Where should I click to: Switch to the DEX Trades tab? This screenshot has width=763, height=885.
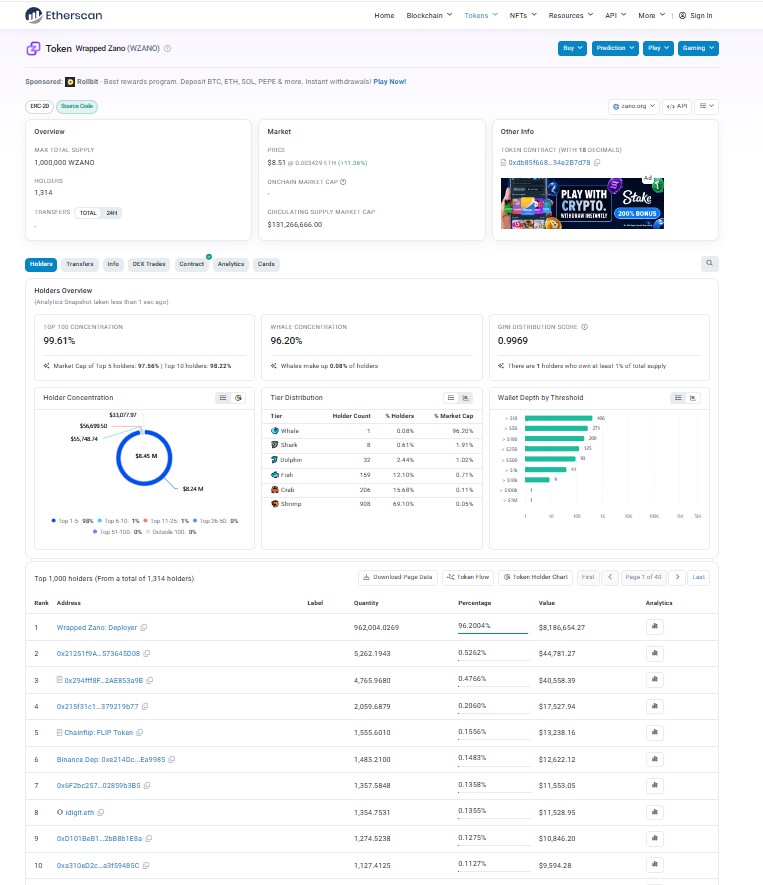coord(149,264)
